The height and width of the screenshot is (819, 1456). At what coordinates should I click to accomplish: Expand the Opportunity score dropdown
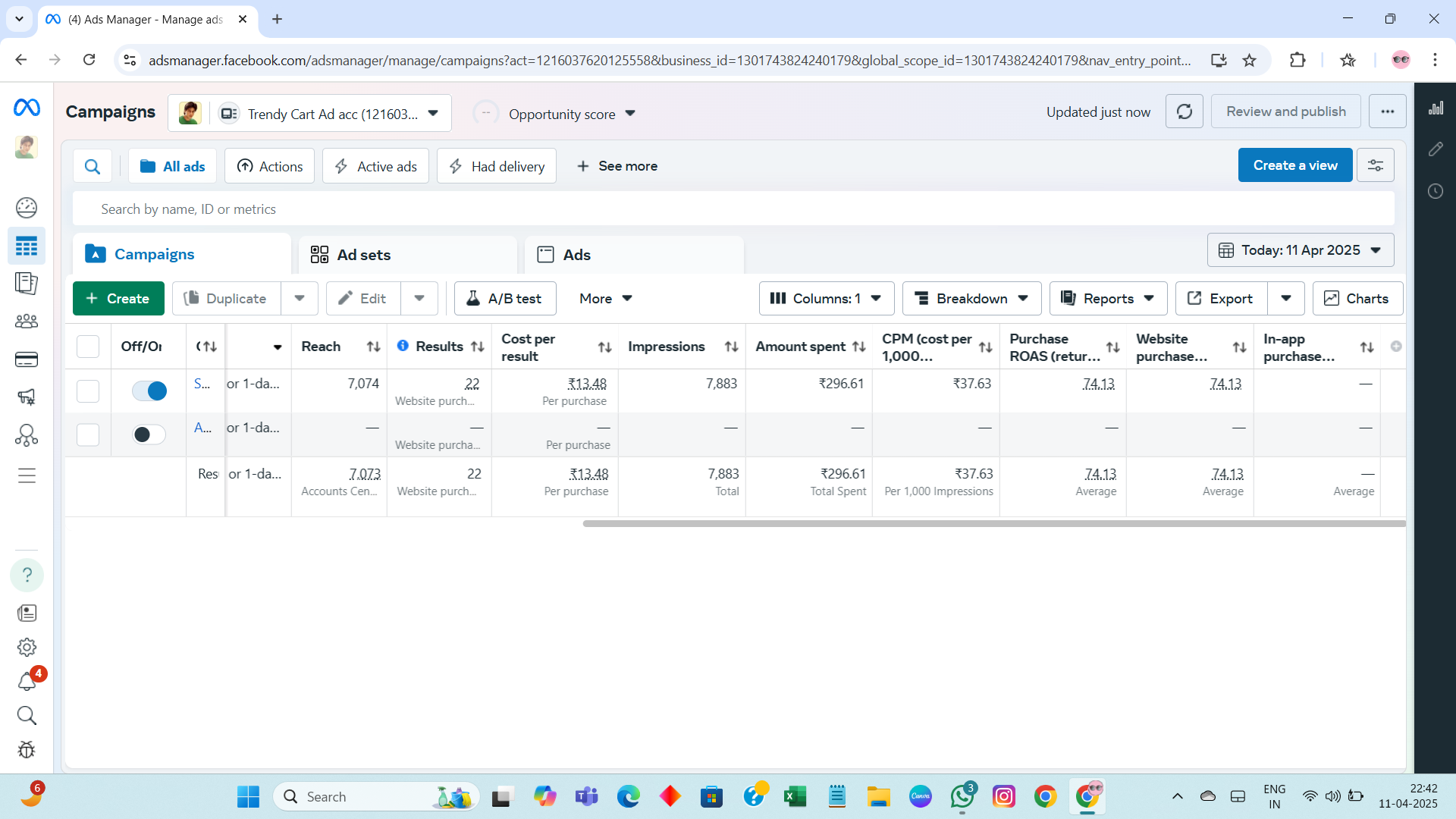point(572,114)
